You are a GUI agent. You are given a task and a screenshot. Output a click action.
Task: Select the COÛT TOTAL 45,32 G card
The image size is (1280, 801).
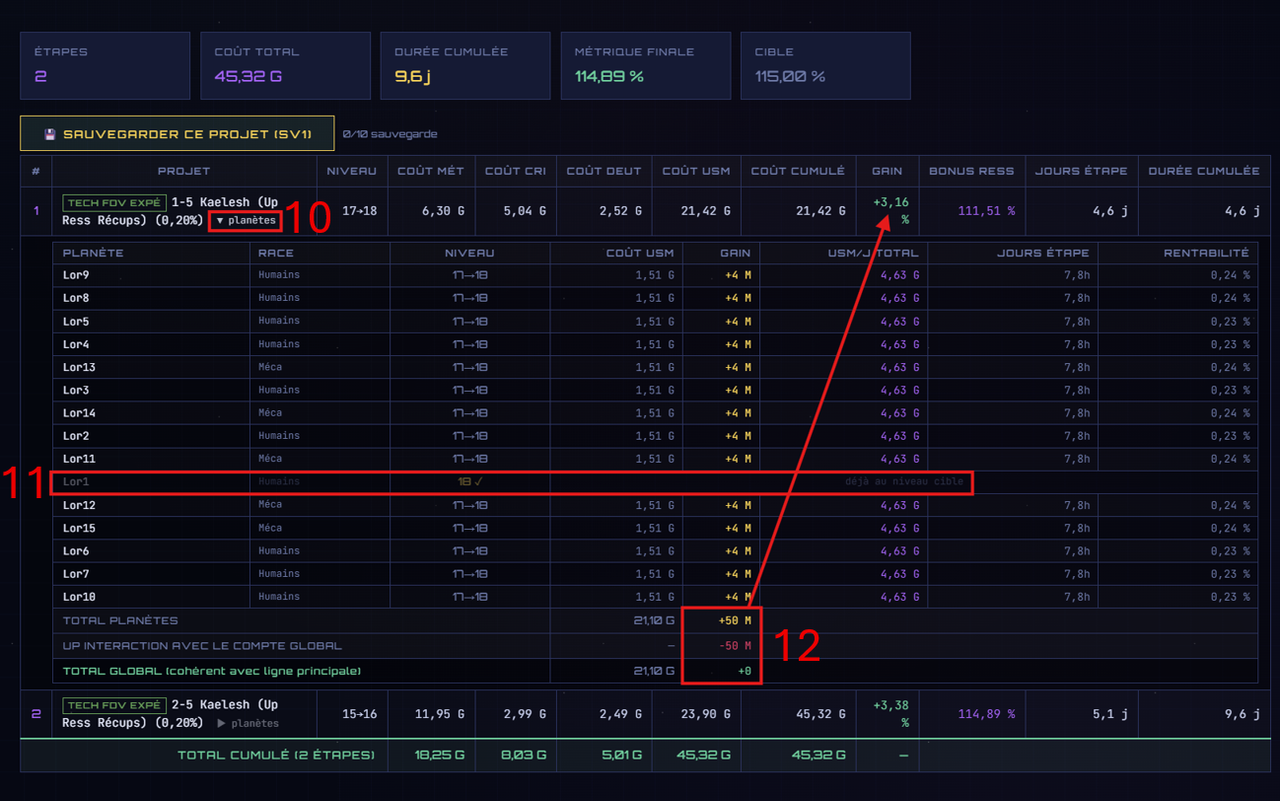click(285, 66)
